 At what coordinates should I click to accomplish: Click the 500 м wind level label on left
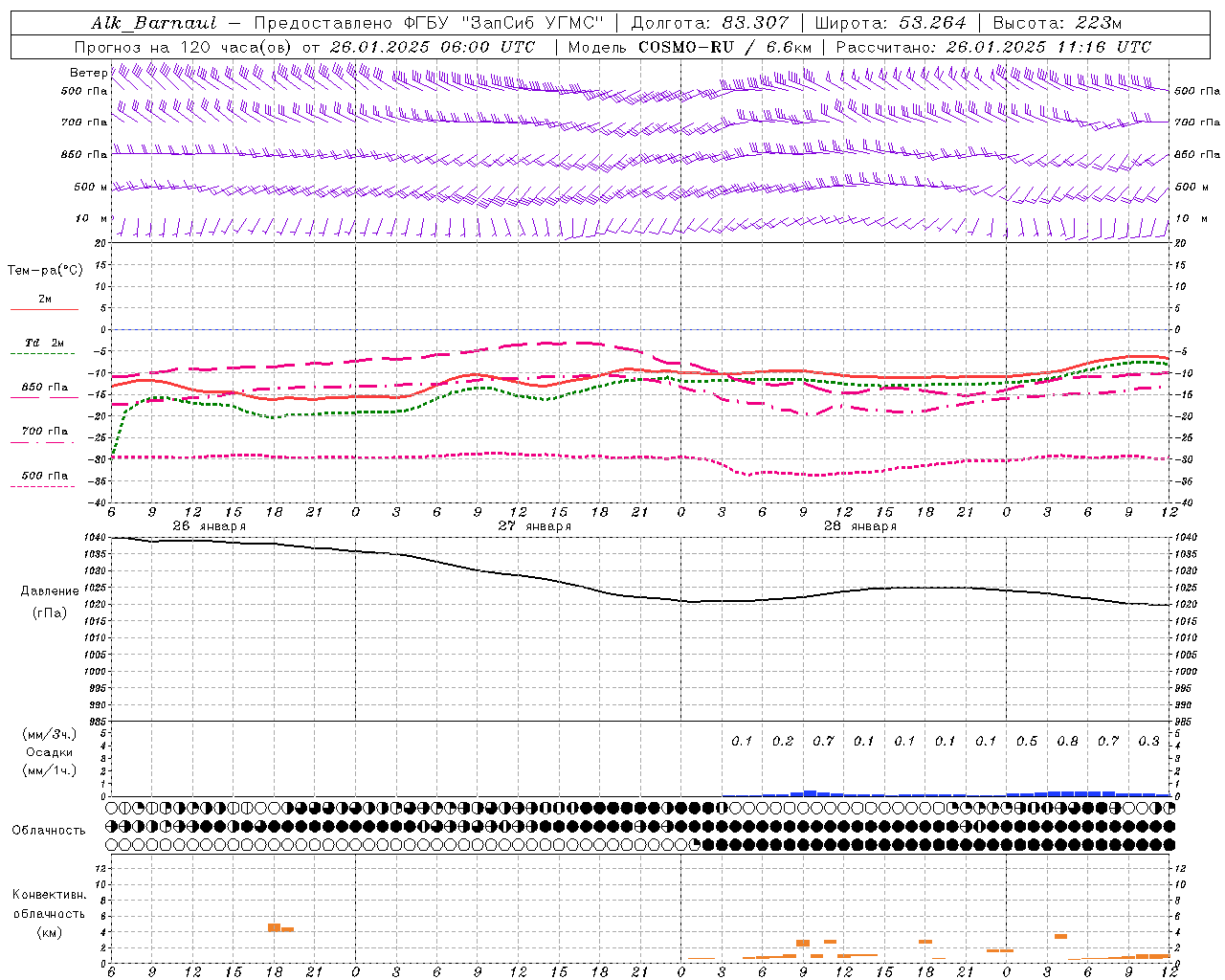[x=91, y=187]
